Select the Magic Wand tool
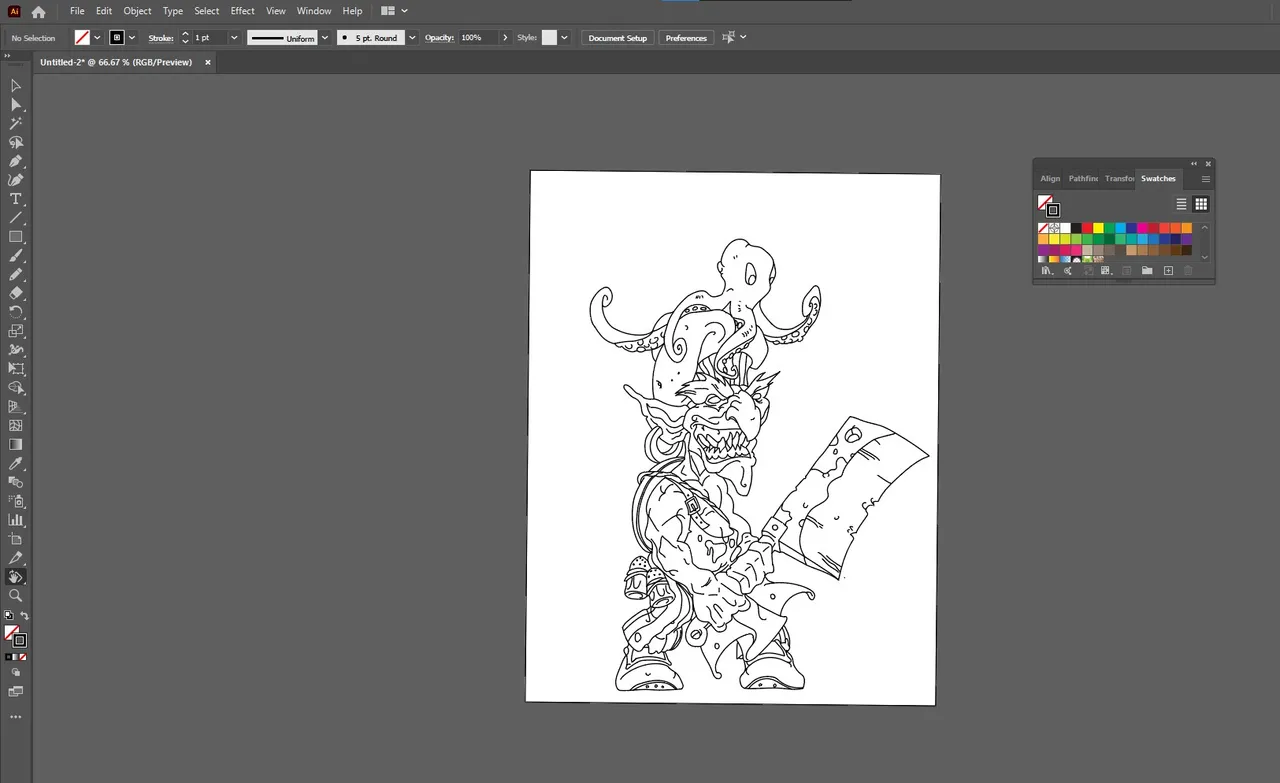The width and height of the screenshot is (1280, 783). click(16, 124)
